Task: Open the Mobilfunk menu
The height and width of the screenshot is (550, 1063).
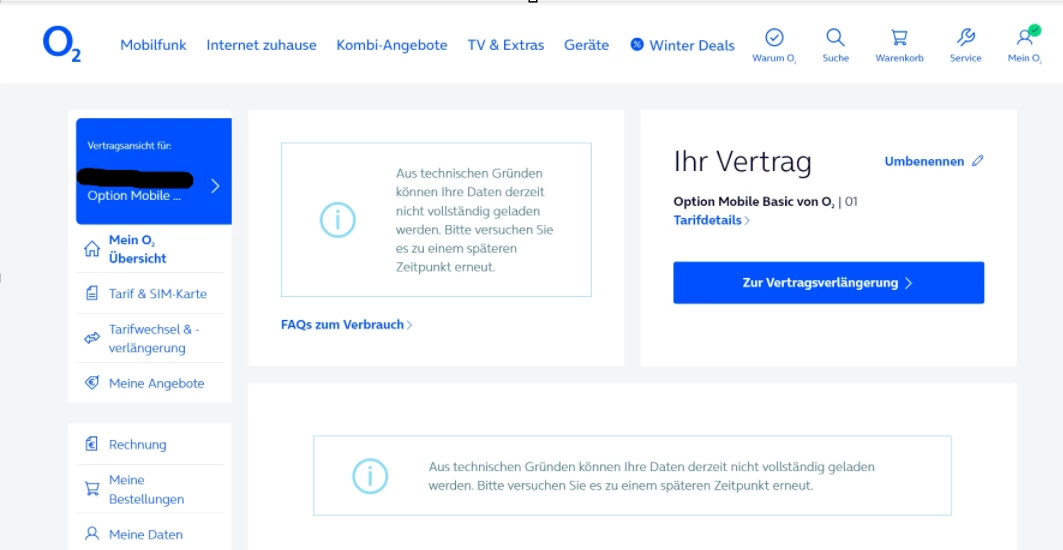Action: [x=153, y=45]
